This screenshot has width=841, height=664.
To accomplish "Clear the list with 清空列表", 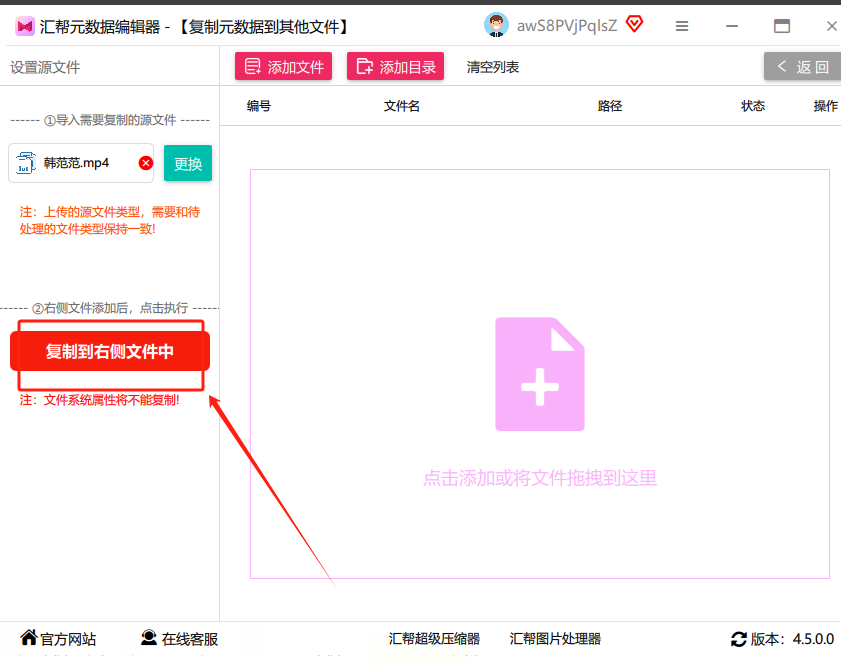I will coord(492,67).
